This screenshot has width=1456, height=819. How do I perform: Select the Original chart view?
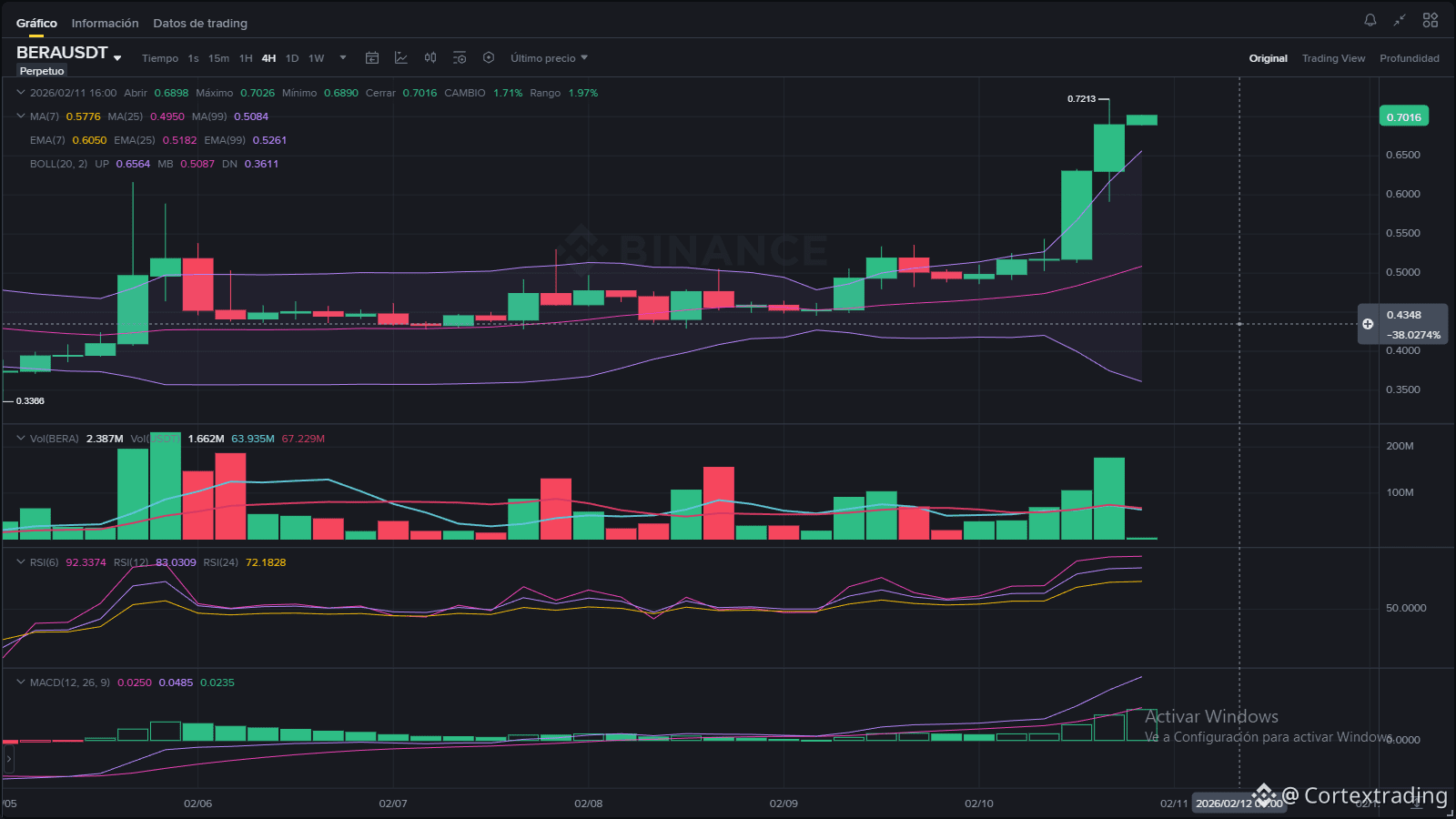click(x=1269, y=58)
